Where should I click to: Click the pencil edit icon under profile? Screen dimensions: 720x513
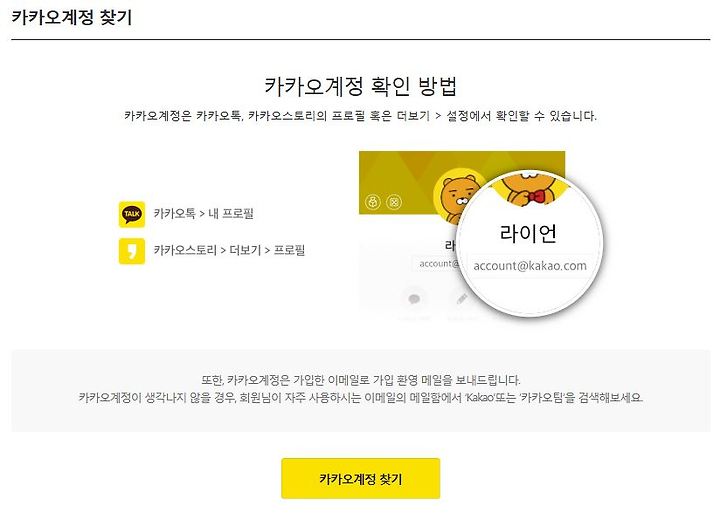pyautogui.click(x=461, y=299)
